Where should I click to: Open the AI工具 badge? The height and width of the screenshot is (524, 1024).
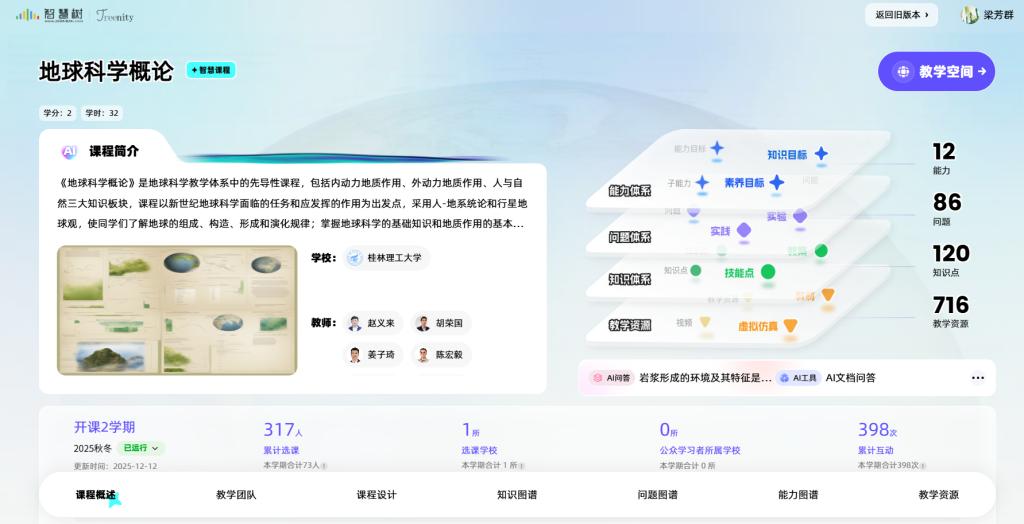coord(799,378)
